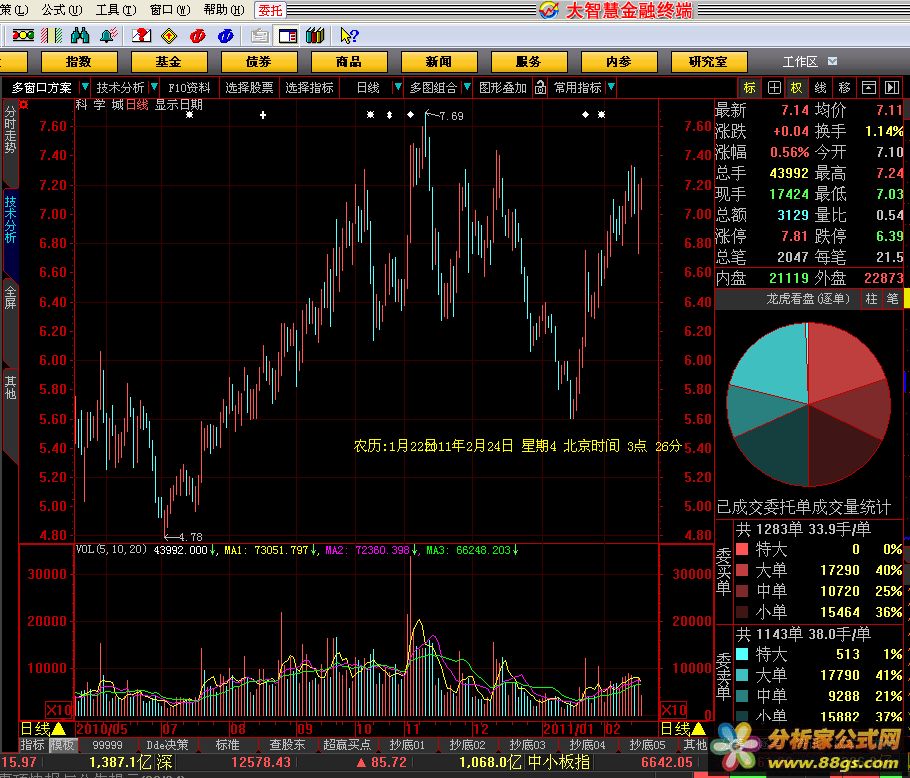Click the striped bars toolbar icon

(x=51, y=36)
